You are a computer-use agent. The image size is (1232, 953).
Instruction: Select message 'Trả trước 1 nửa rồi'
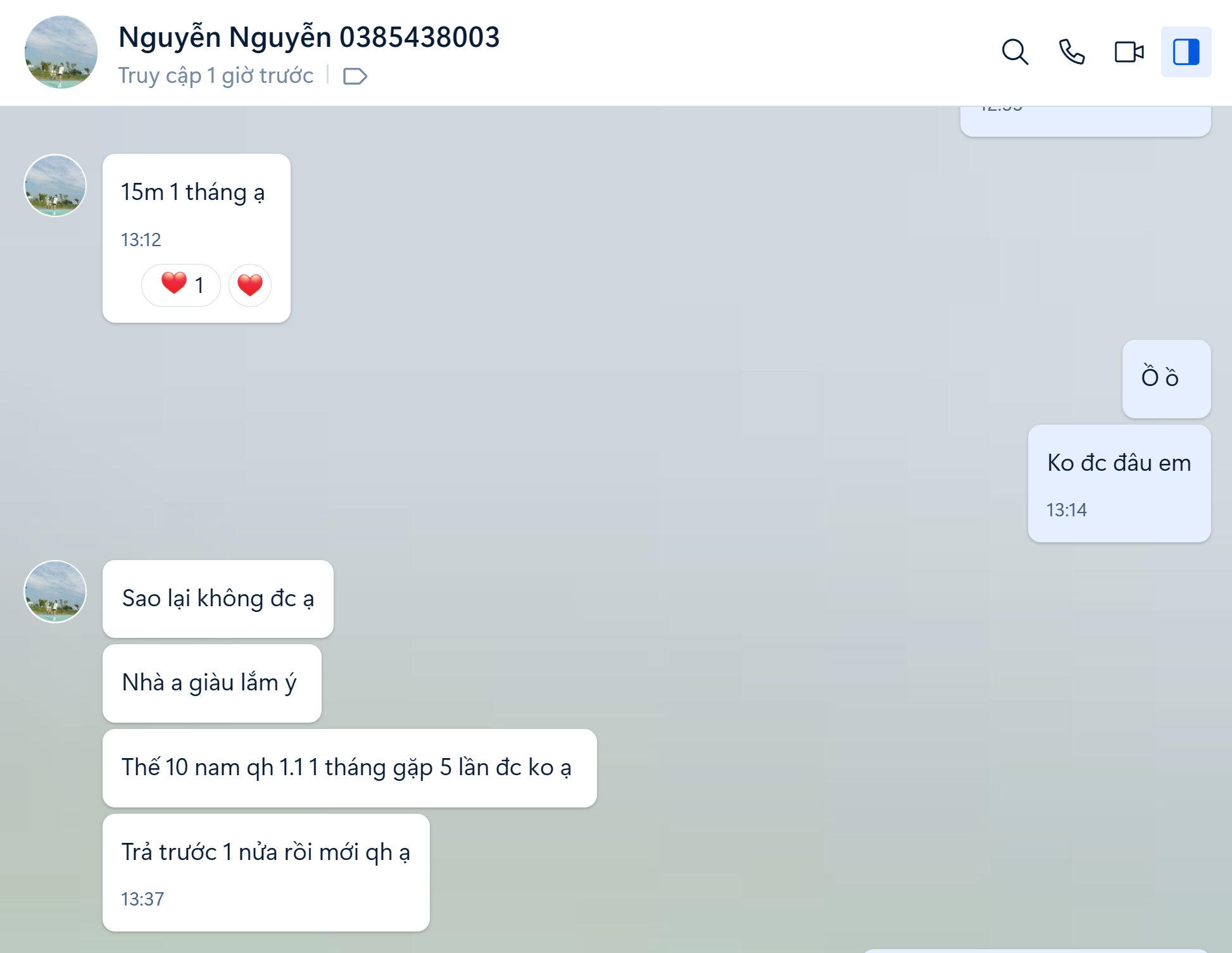(x=266, y=852)
